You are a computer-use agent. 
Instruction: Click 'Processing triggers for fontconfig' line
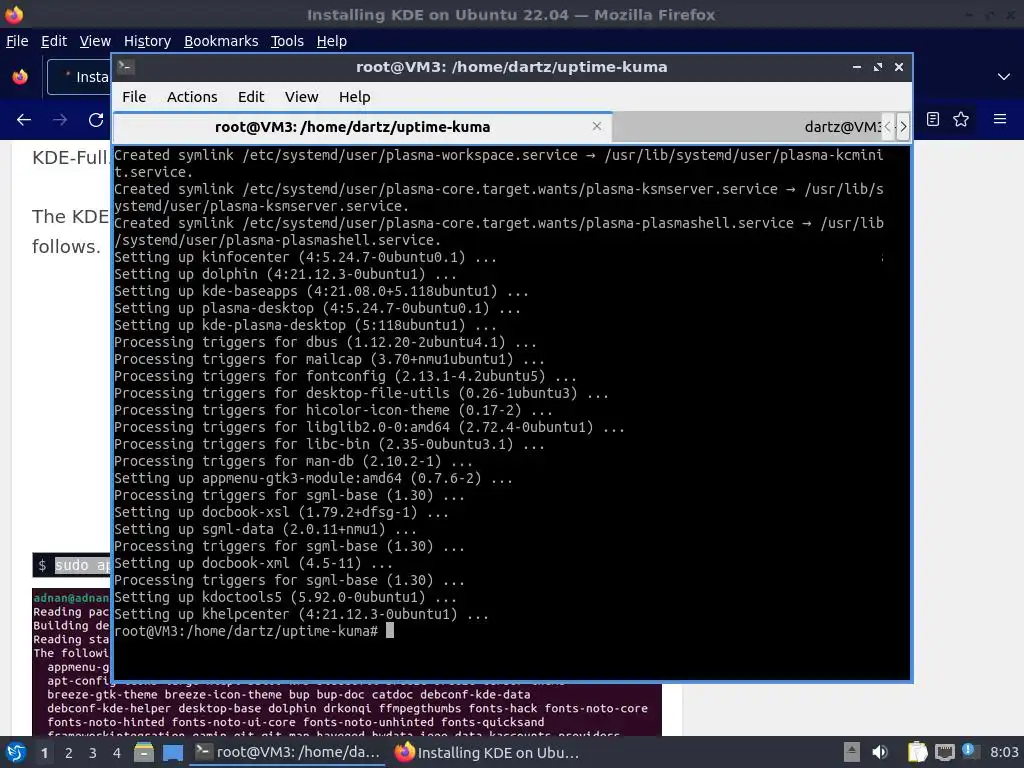pyautogui.click(x=345, y=376)
